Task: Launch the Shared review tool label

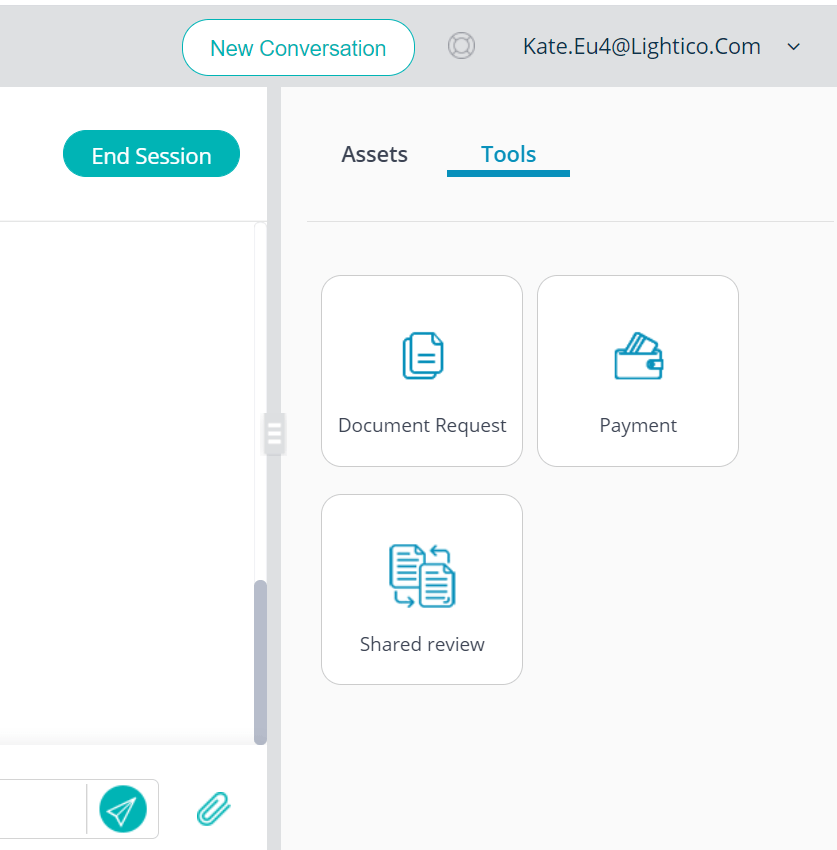Action: point(422,644)
